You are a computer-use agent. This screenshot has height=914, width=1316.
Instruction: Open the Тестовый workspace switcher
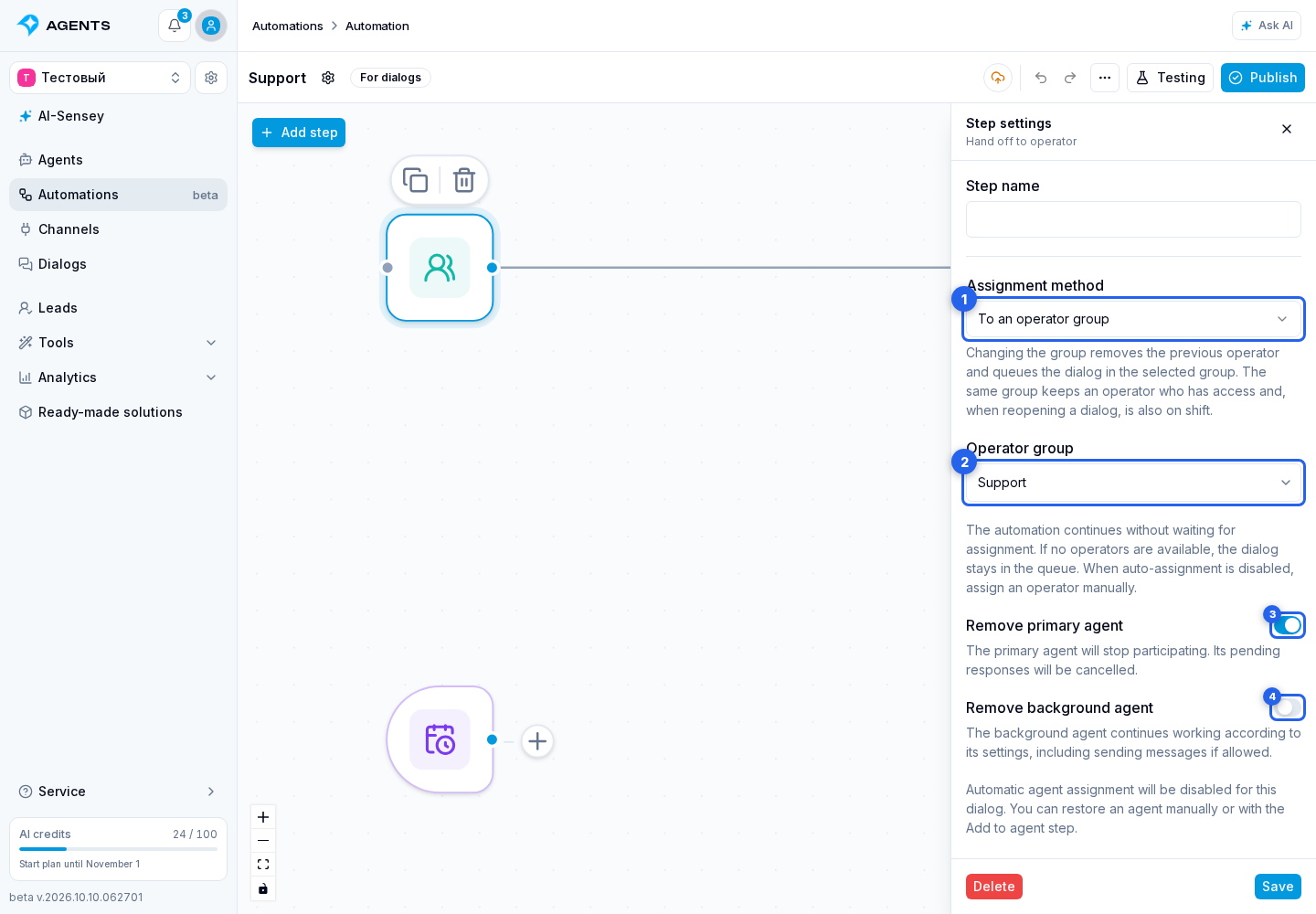(x=100, y=78)
